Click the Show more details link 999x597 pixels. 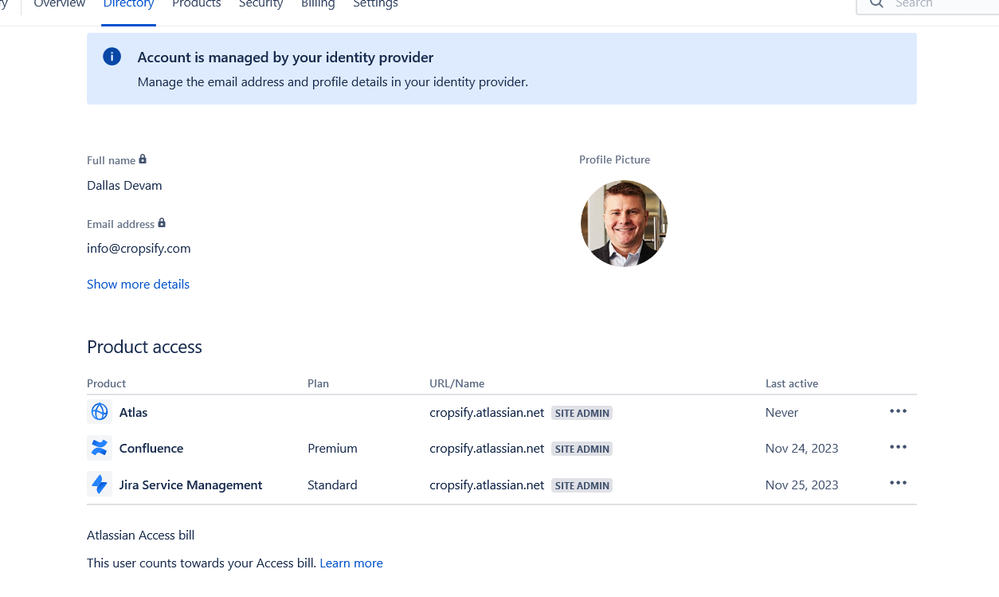click(138, 284)
